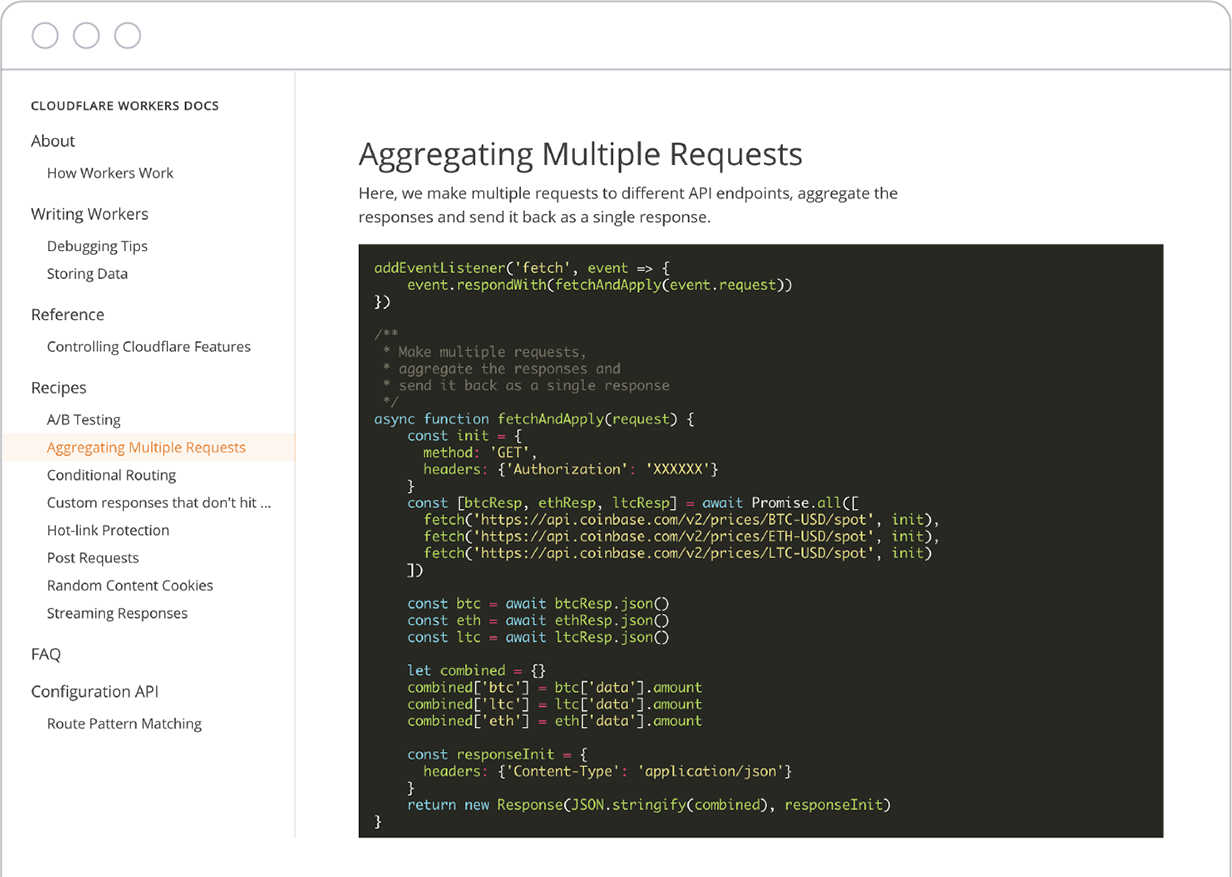1232x877 pixels.
Task: Open the About section in sidebar
Action: [x=53, y=141]
